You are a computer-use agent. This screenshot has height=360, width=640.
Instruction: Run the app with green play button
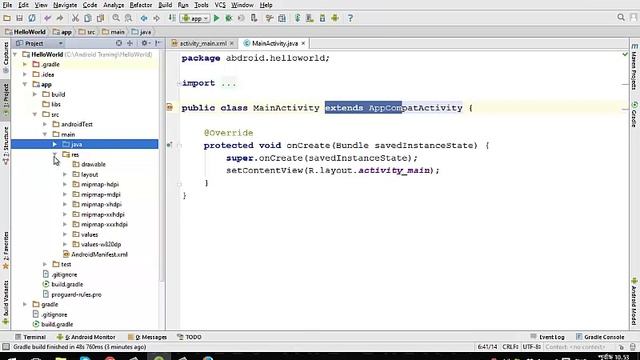click(217, 18)
